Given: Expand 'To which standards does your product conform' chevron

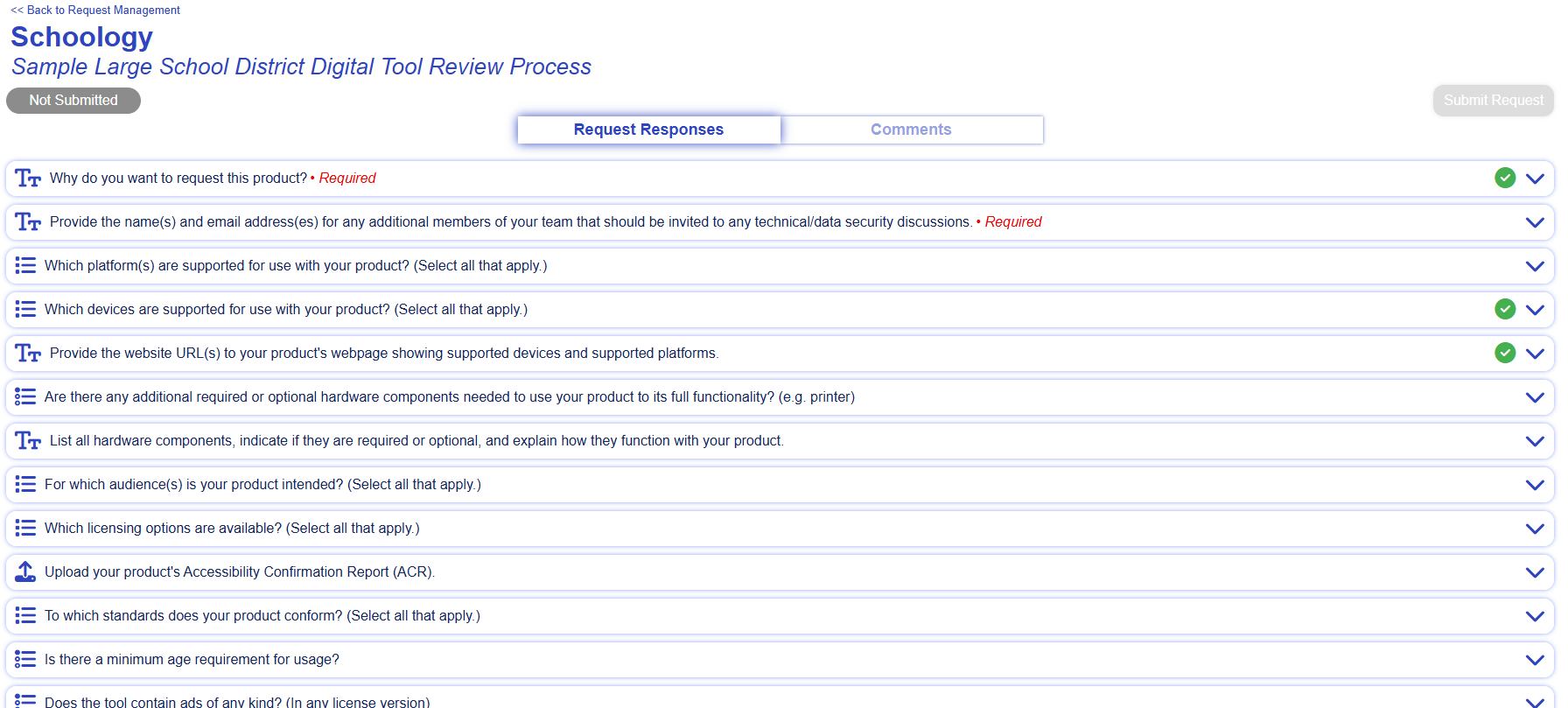Looking at the screenshot, I should [1535, 616].
